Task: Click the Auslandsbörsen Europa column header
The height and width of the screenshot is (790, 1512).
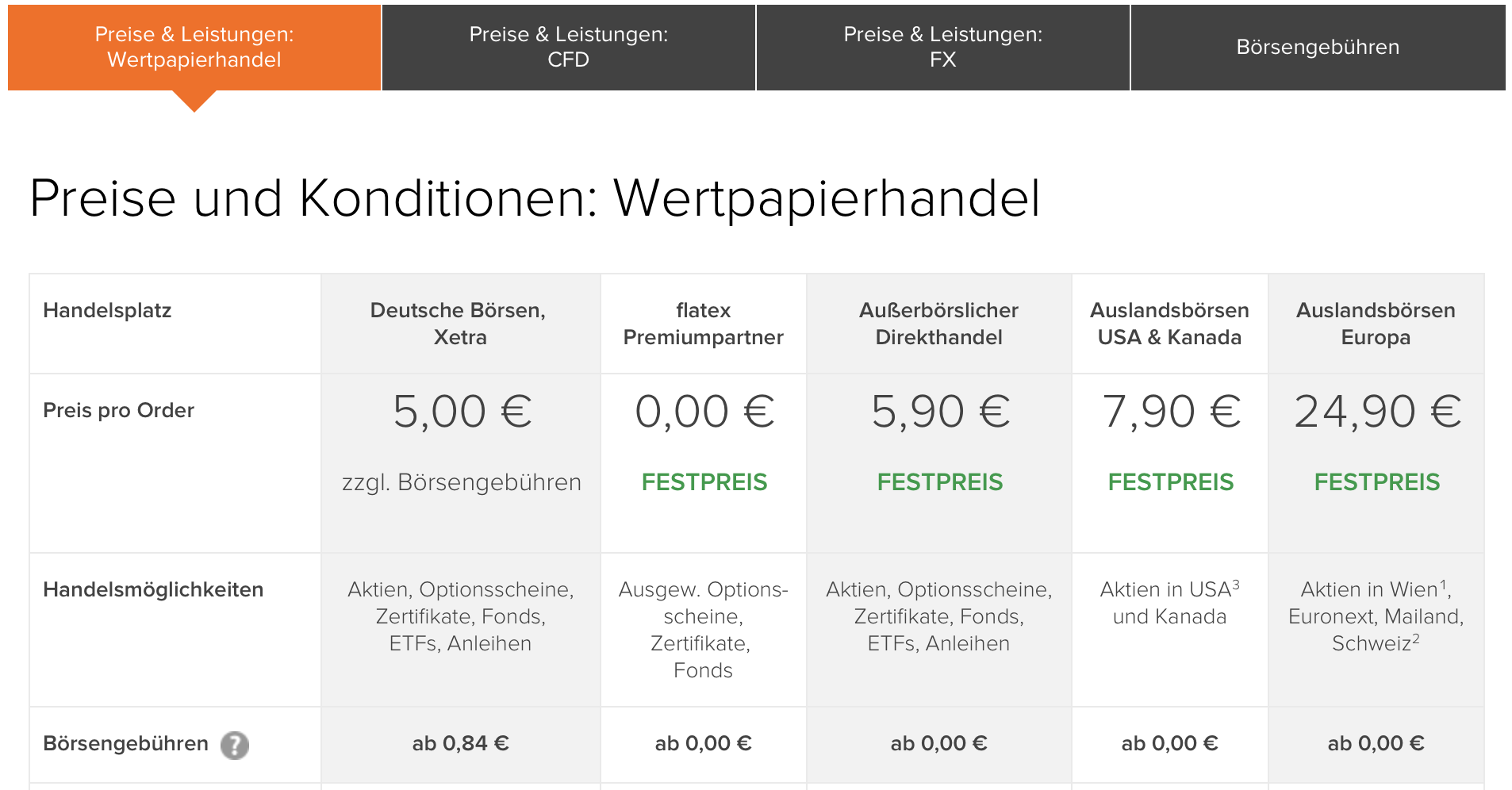Action: 1376,324
